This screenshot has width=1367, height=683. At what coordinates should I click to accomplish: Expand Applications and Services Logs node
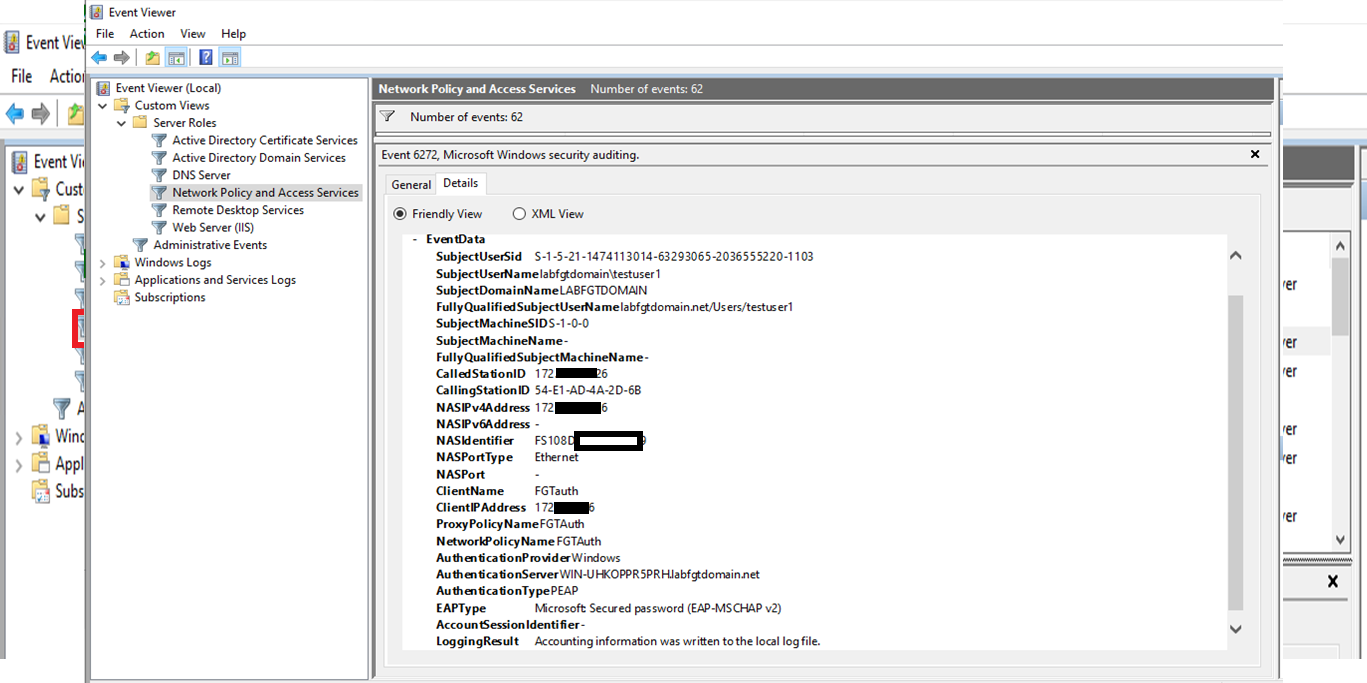(103, 280)
